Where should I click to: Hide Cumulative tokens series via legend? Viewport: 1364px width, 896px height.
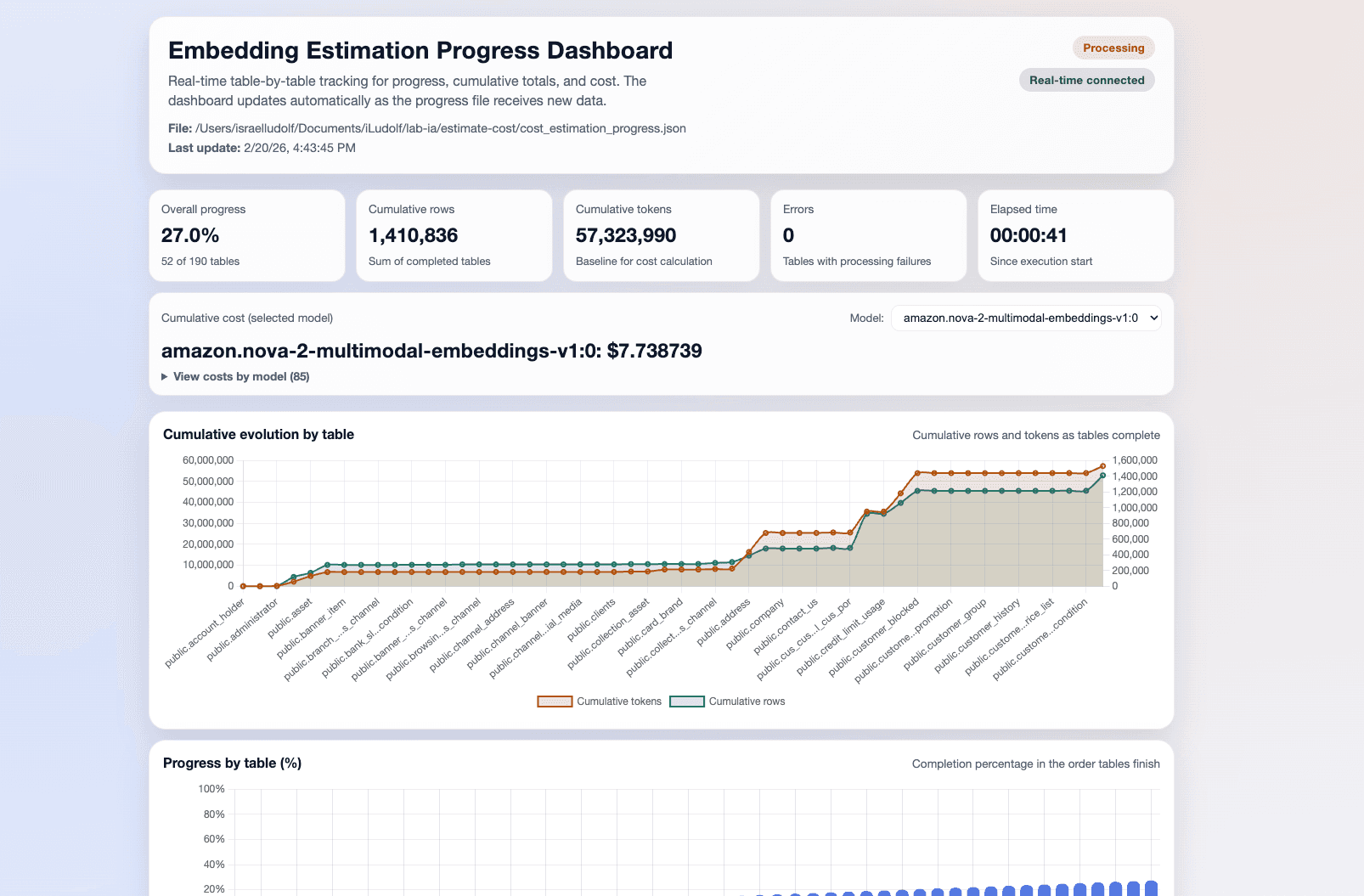point(618,701)
